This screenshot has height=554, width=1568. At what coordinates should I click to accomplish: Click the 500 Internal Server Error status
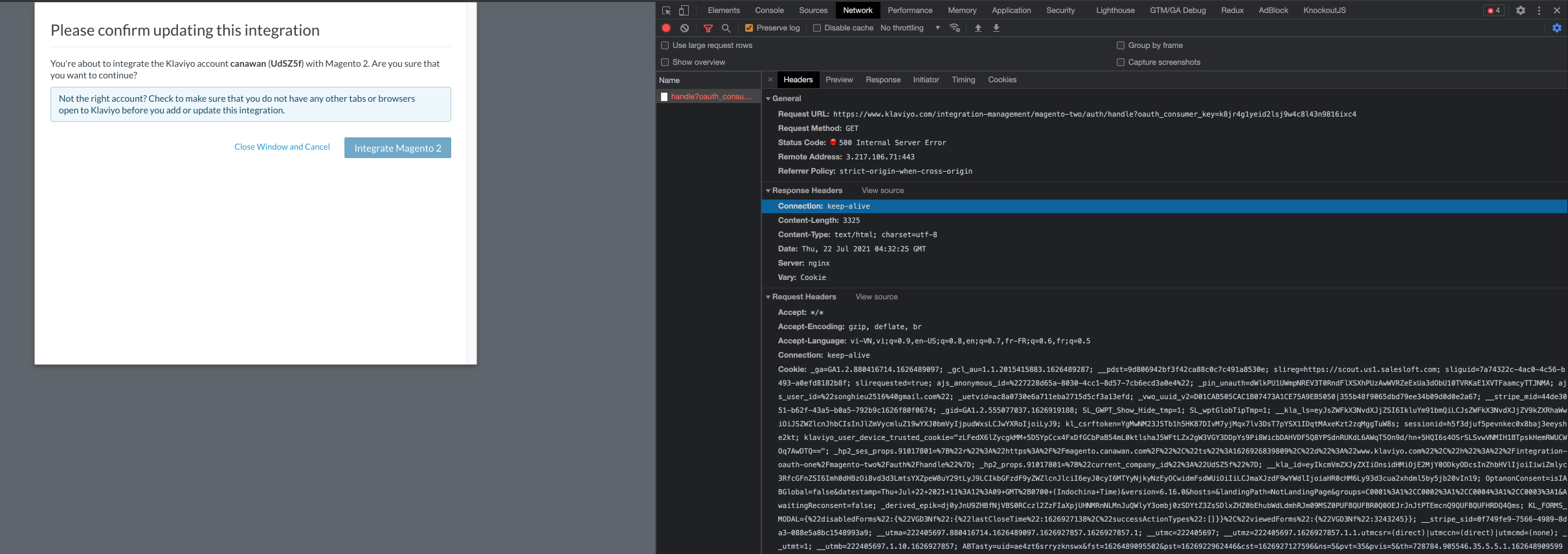point(892,143)
